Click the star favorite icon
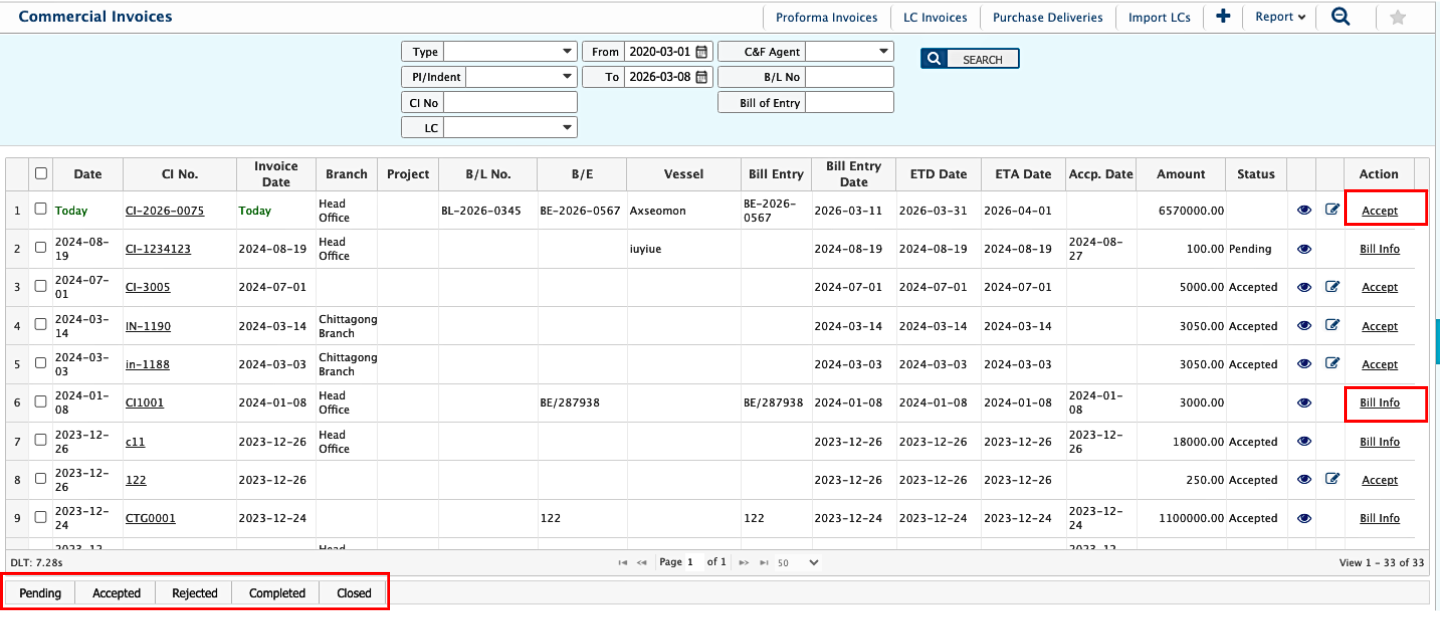 (x=1397, y=18)
